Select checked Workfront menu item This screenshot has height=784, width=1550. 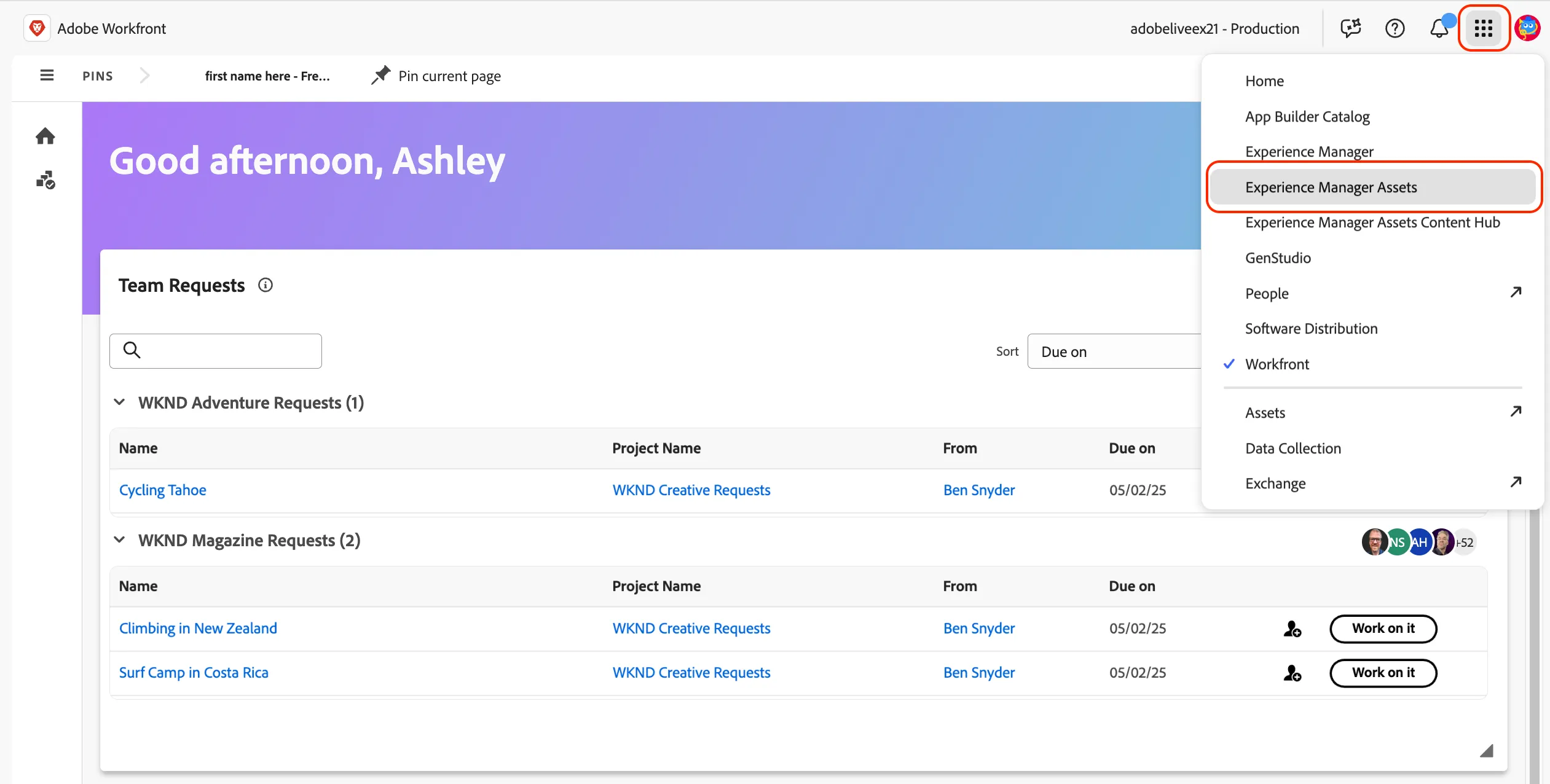1277,364
